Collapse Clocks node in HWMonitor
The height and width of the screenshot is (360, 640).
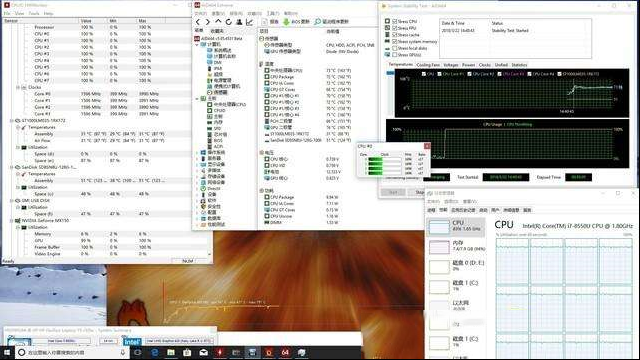(x=18, y=87)
